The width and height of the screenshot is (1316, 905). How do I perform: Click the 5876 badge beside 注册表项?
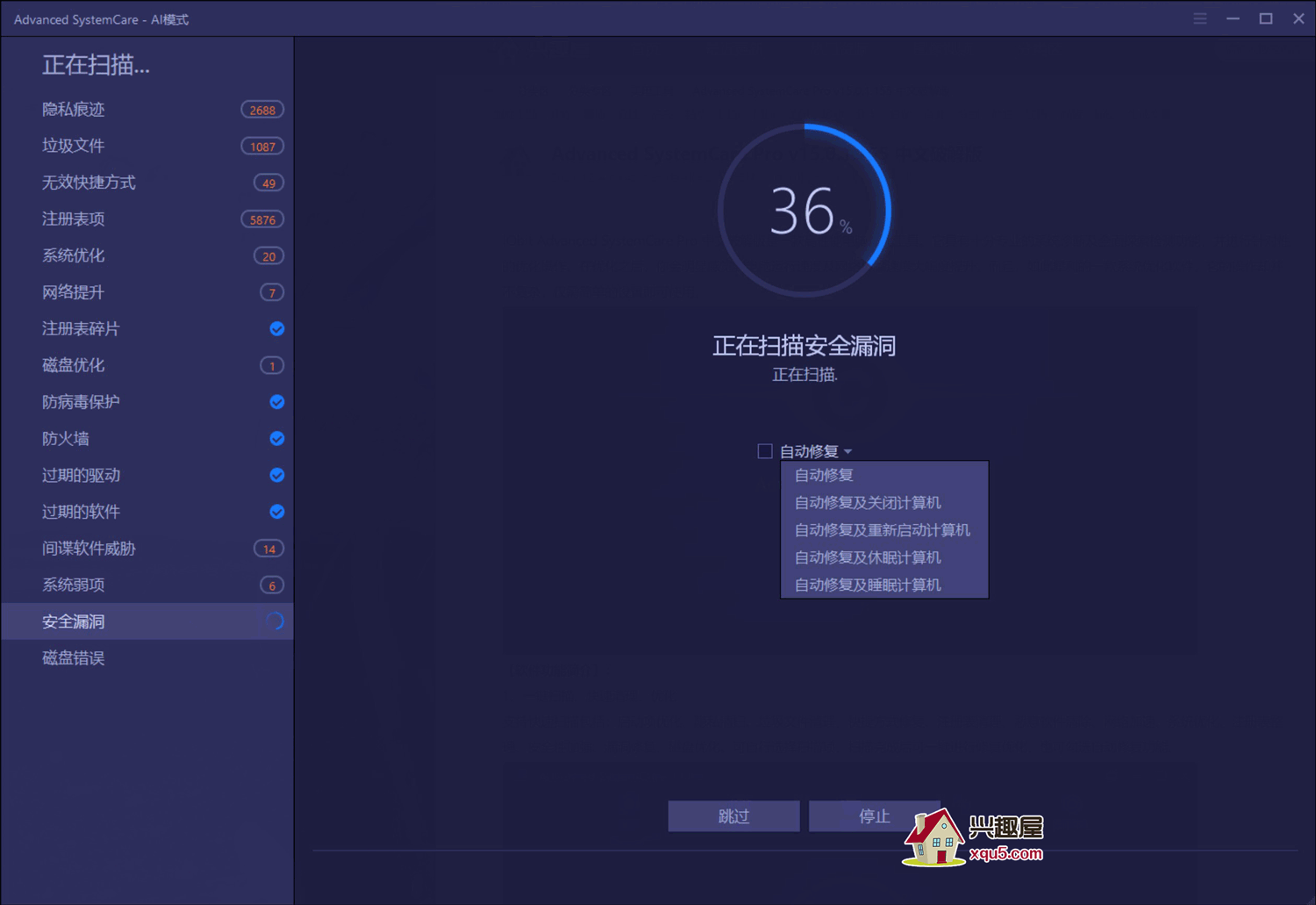(x=262, y=219)
